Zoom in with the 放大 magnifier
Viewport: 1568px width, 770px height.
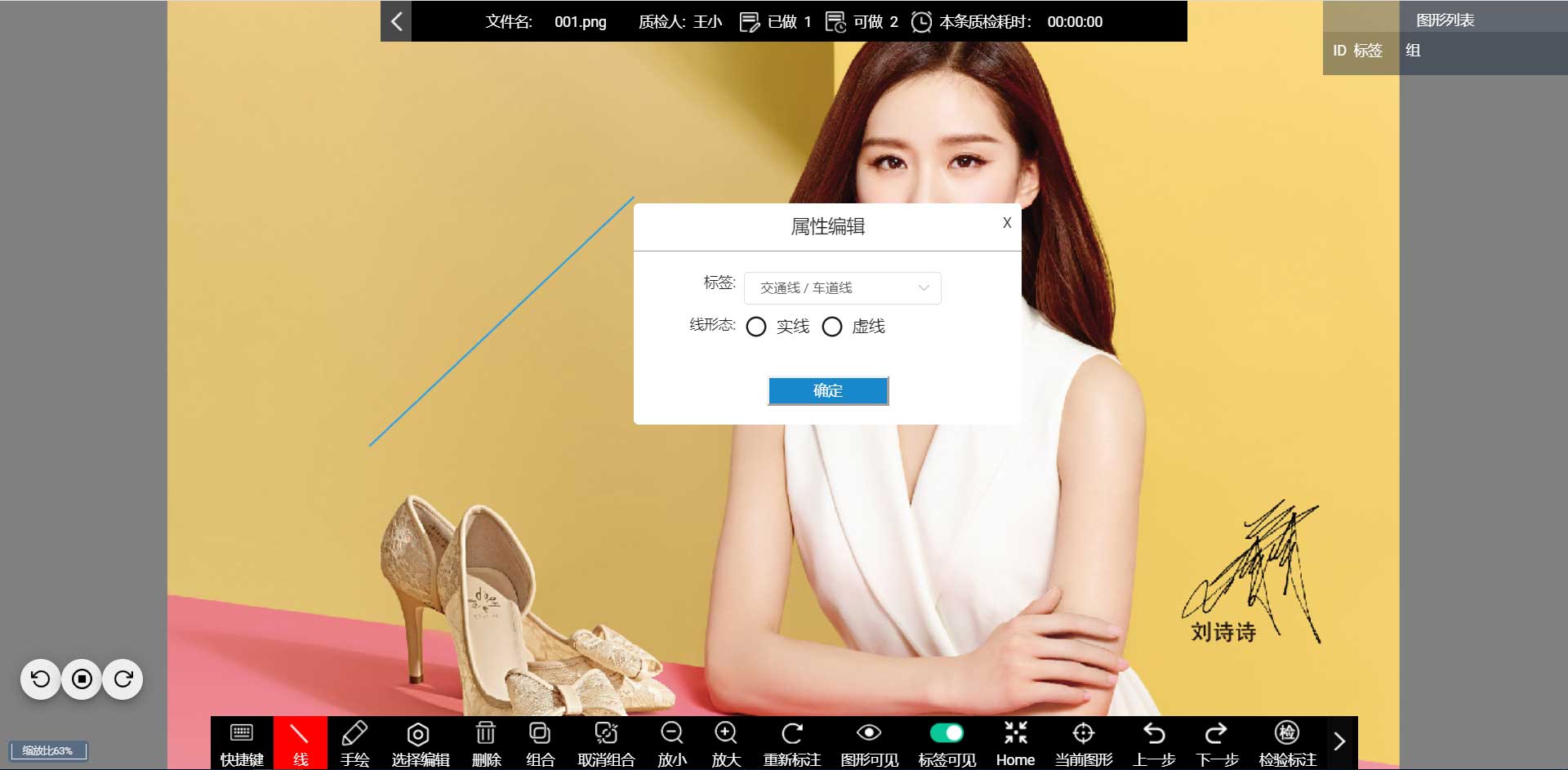tap(726, 743)
